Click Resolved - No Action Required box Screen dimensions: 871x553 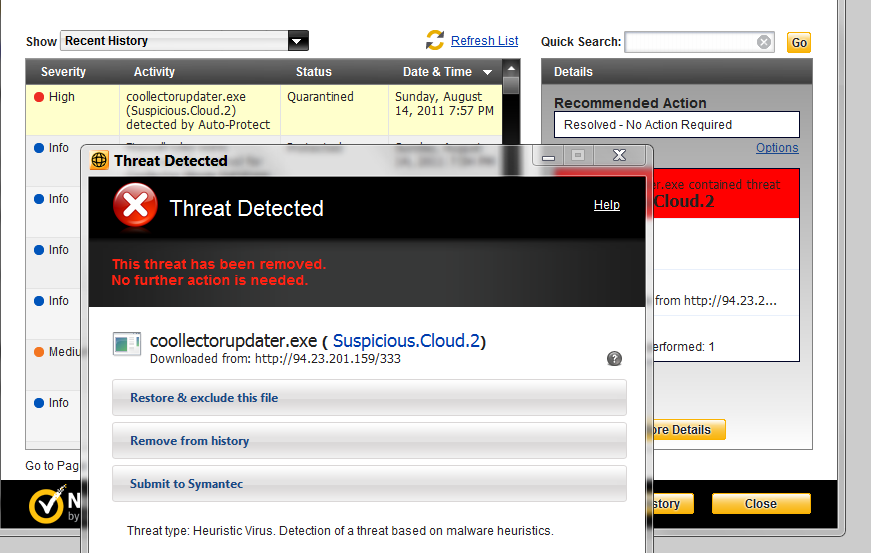tap(677, 125)
